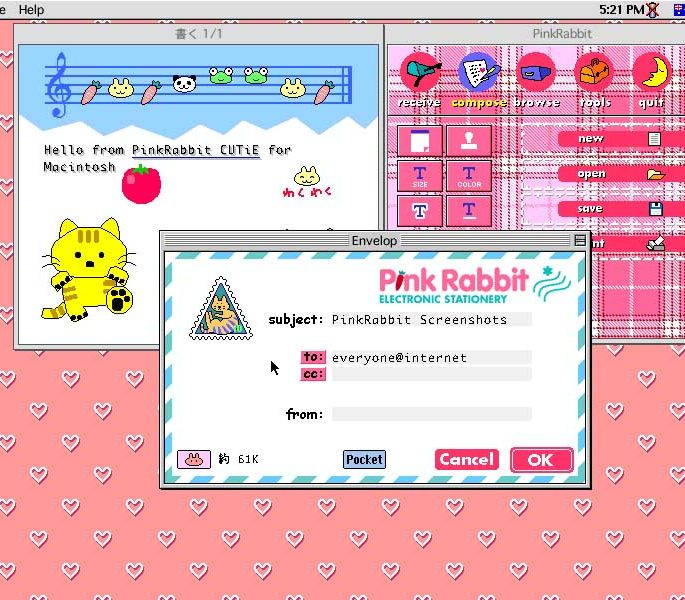Choose the text SIZE tool
The width and height of the screenshot is (685, 600).
click(x=419, y=176)
